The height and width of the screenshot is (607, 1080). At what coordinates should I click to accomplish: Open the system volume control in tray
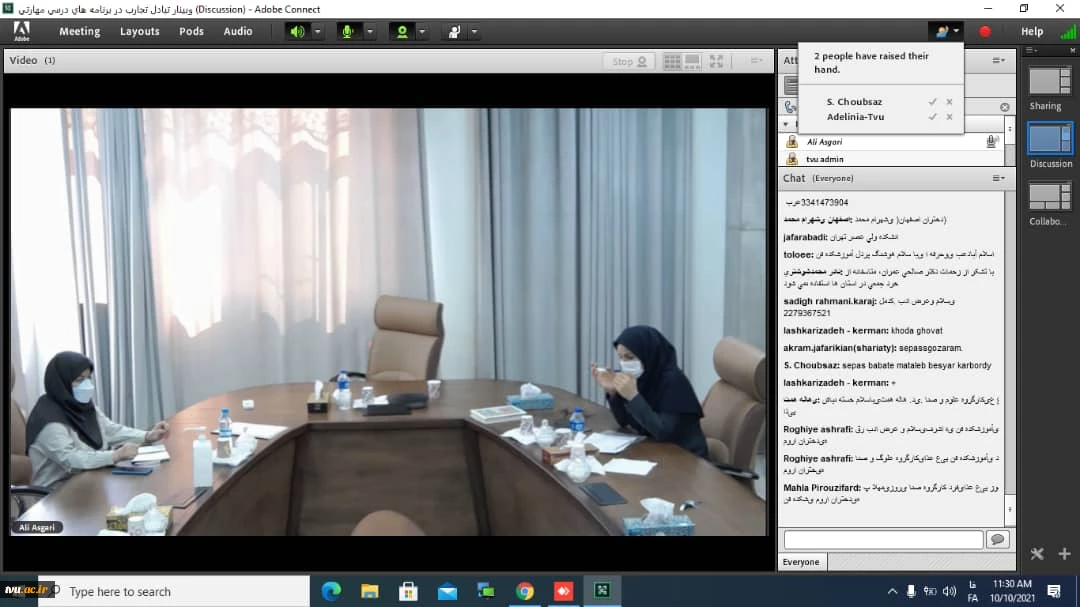pos(949,591)
